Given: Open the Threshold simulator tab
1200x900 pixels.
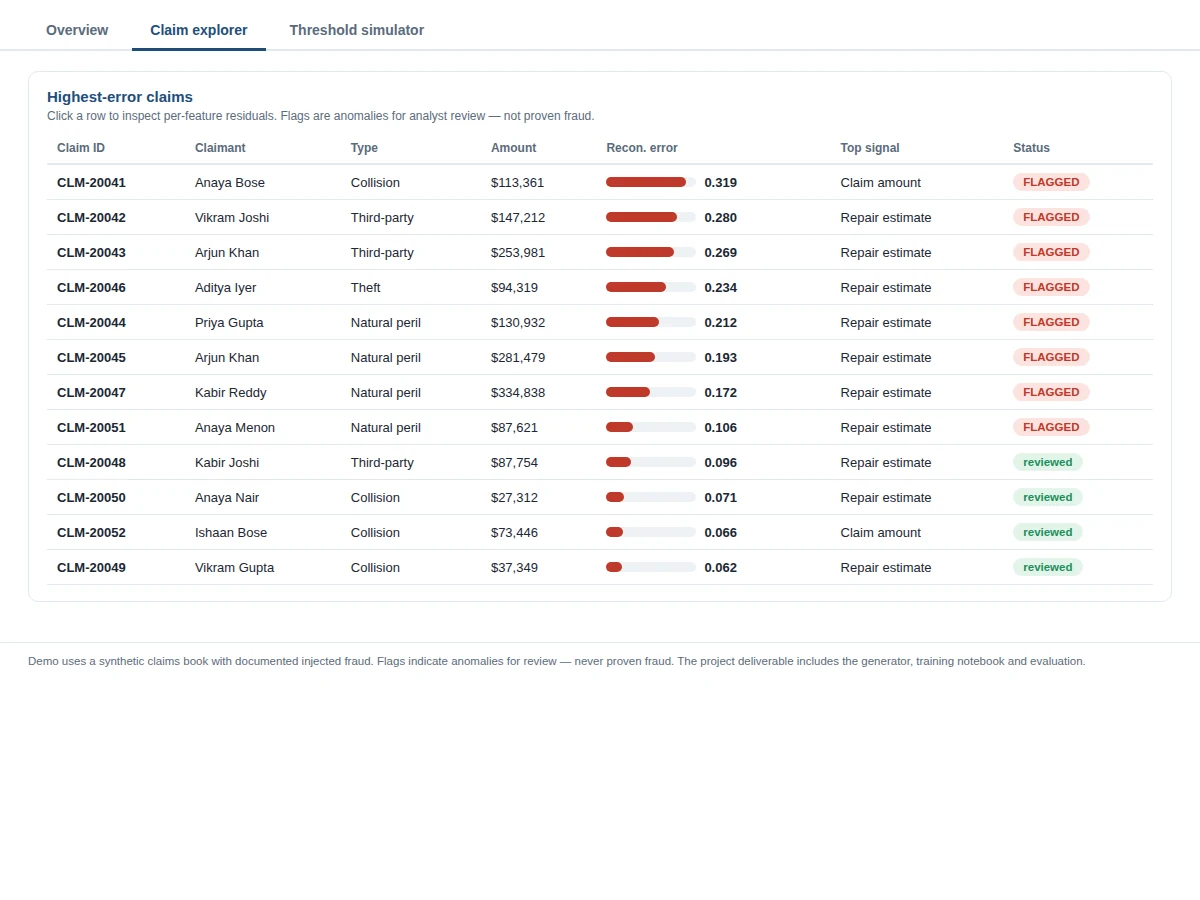Looking at the screenshot, I should pyautogui.click(x=357, y=30).
